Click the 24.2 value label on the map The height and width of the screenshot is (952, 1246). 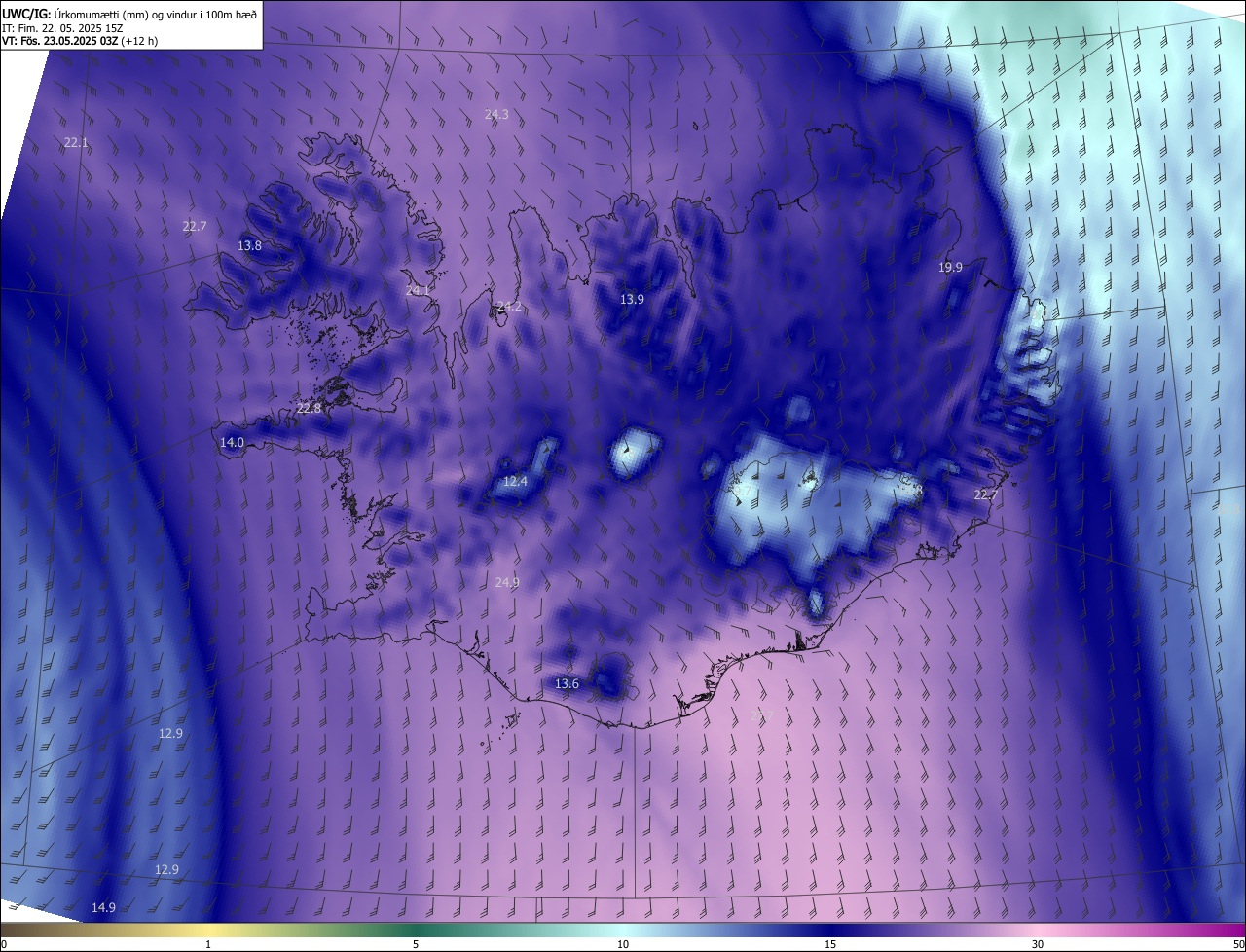(x=509, y=306)
